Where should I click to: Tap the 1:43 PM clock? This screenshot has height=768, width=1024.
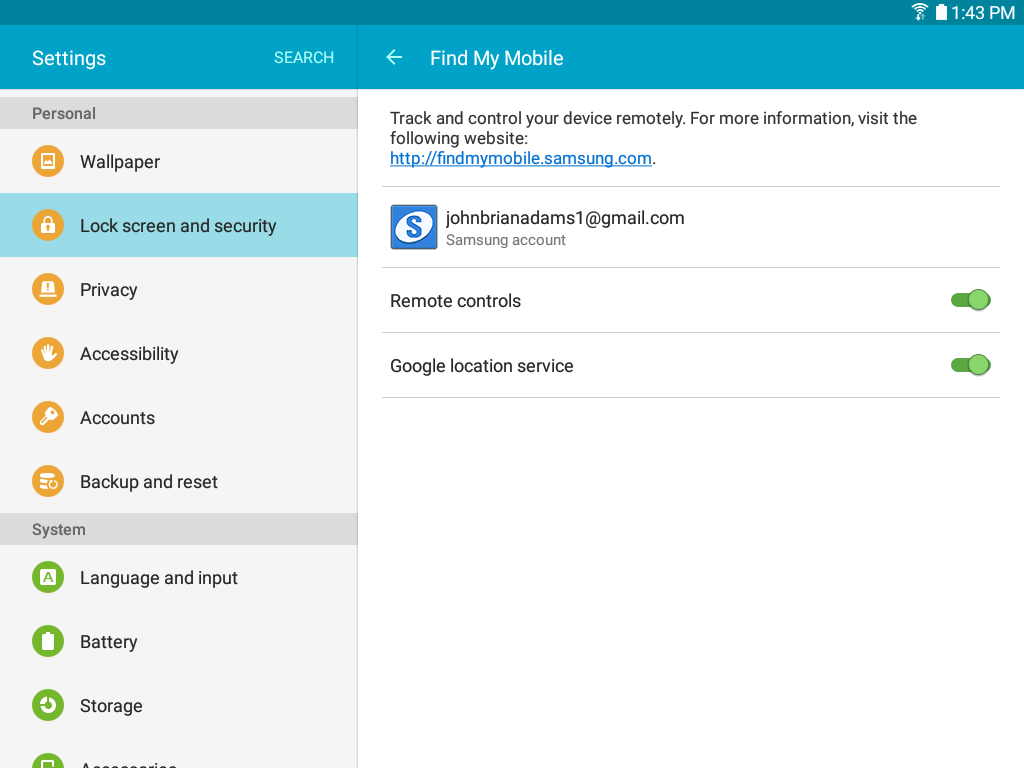983,12
